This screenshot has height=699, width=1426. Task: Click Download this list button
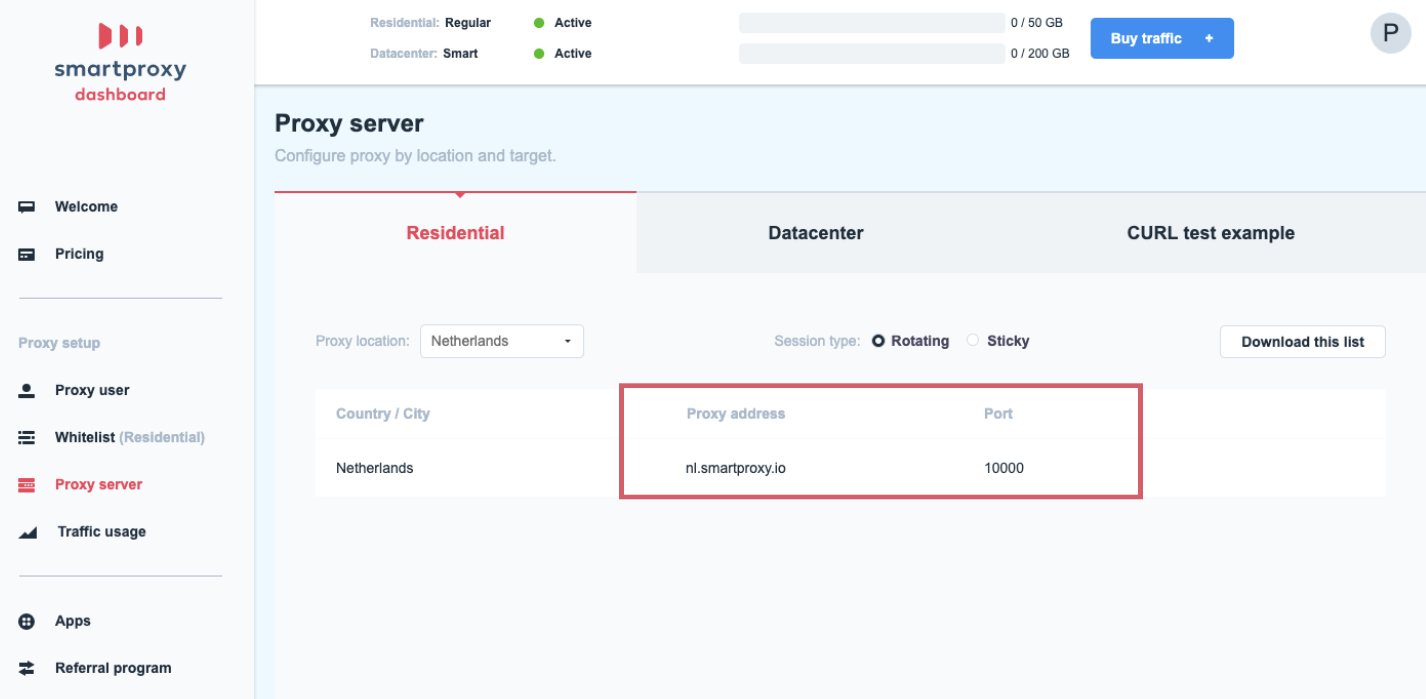[x=1303, y=342]
